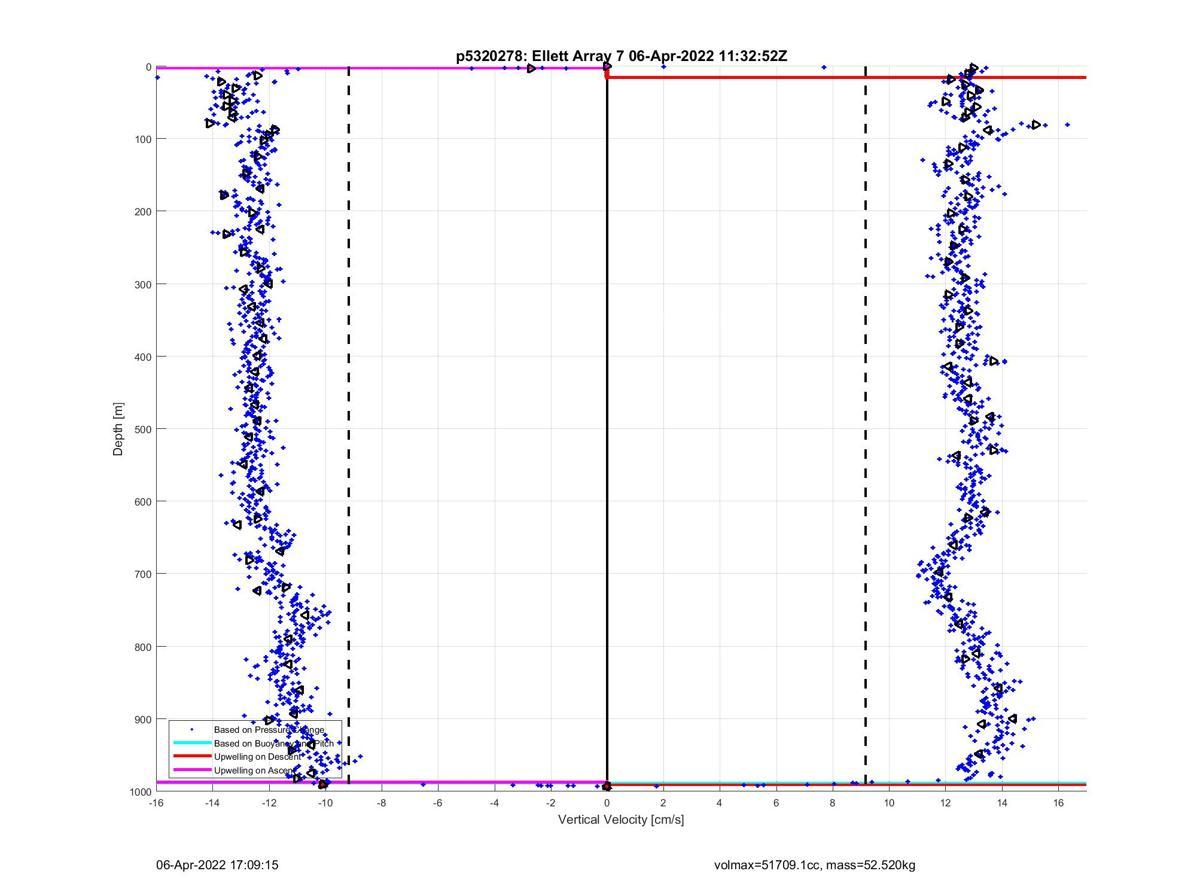Viewport: 1200px width, 889px height.
Task: Click velocity axis tick label '-4'
Action: click(494, 803)
